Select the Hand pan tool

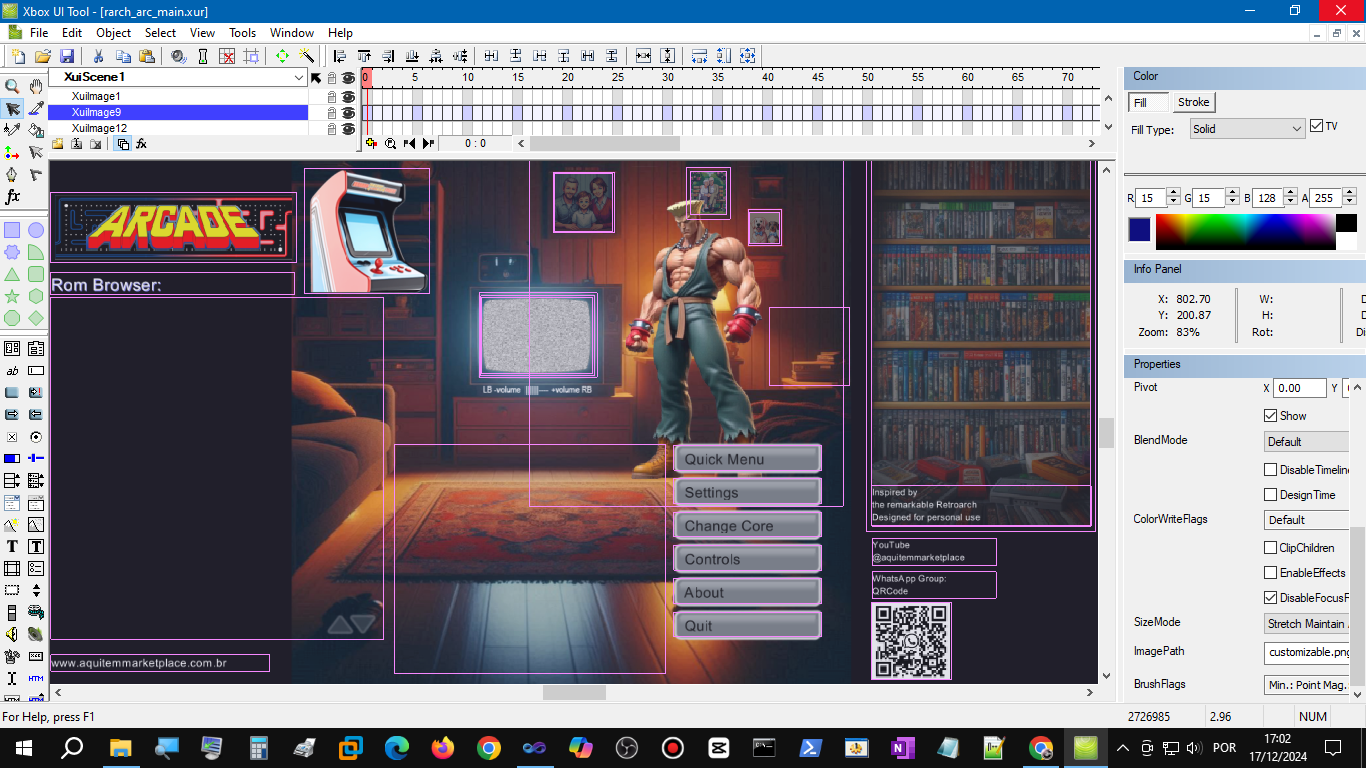point(36,87)
